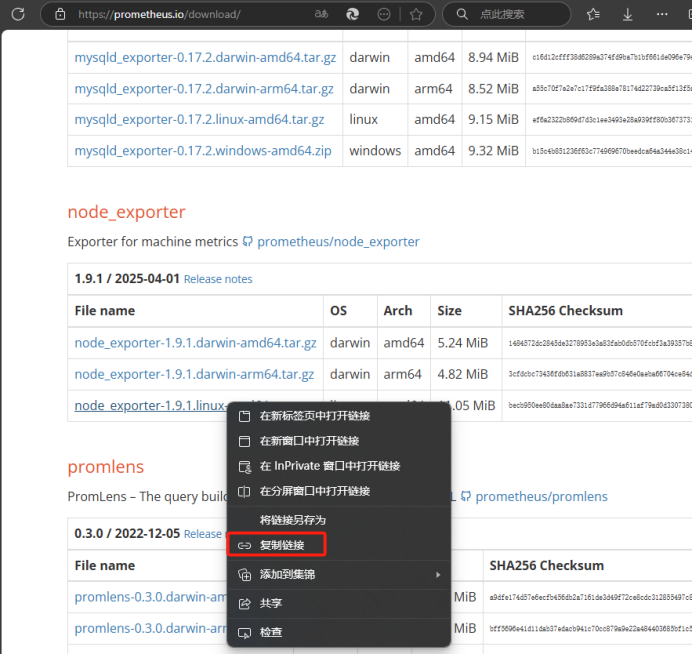Open the downloads arrow icon
This screenshot has width=693, height=654.
pyautogui.click(x=628, y=15)
